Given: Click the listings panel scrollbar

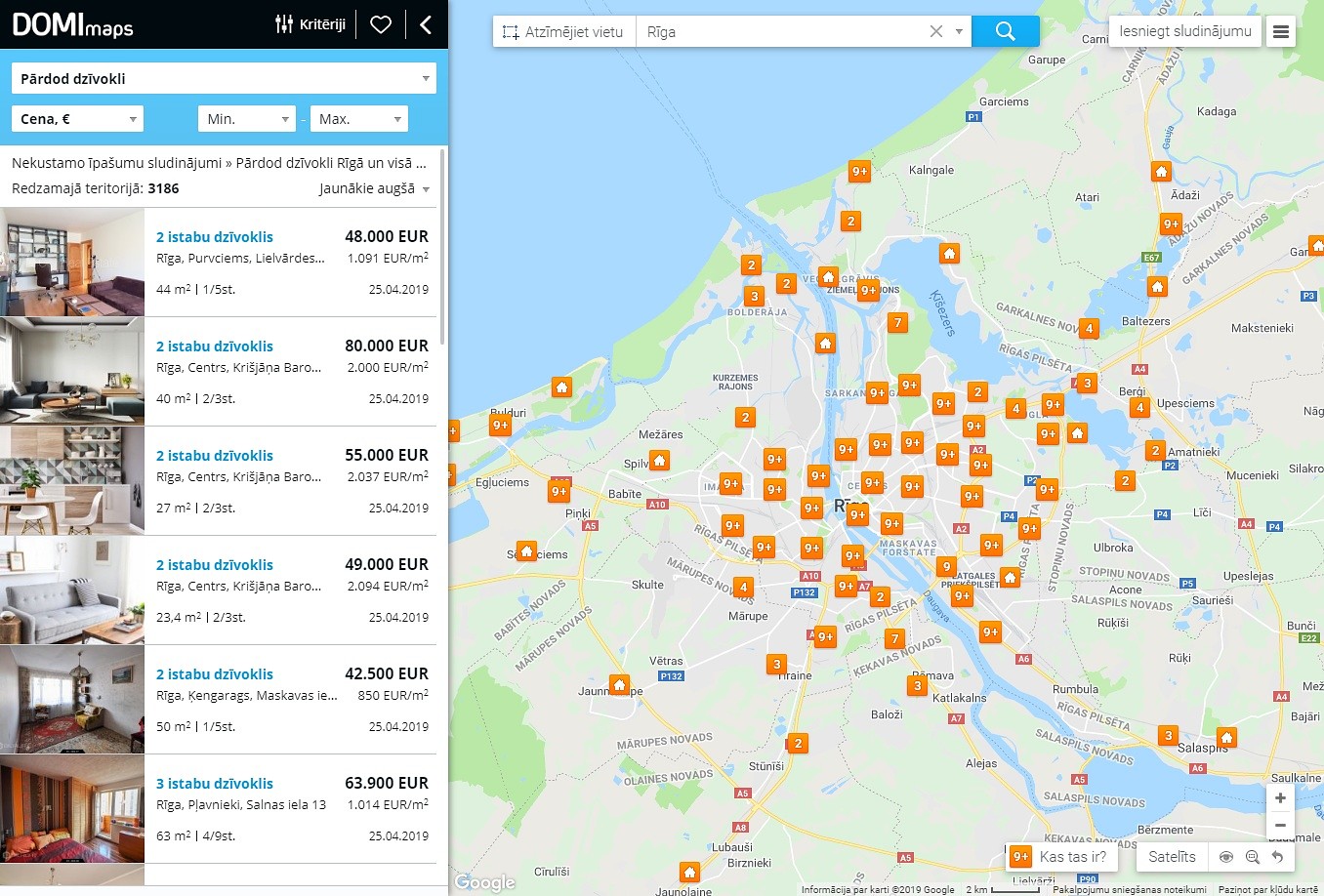Looking at the screenshot, I should click(x=442, y=247).
